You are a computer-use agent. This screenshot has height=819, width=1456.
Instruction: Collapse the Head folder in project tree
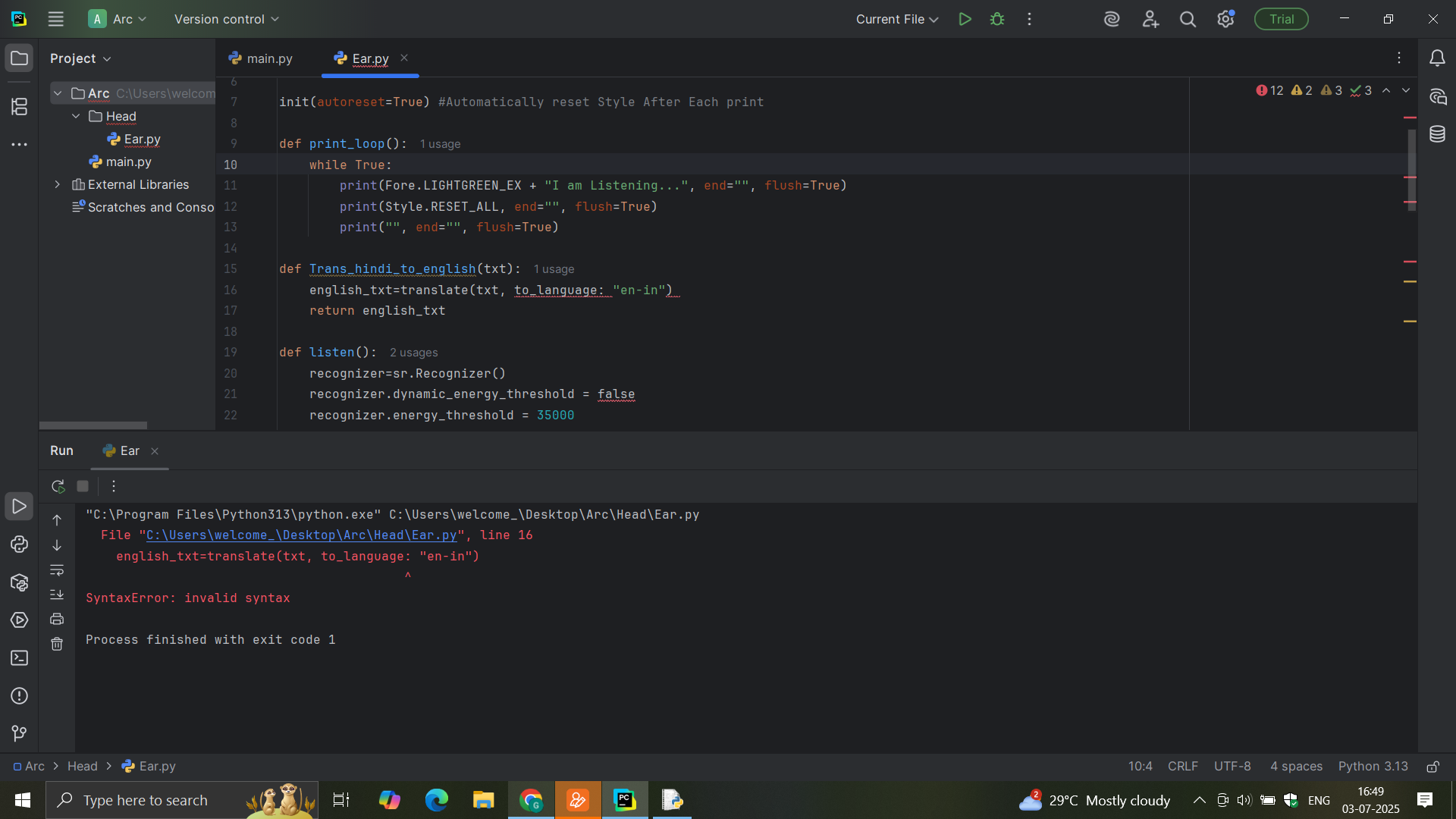click(76, 116)
